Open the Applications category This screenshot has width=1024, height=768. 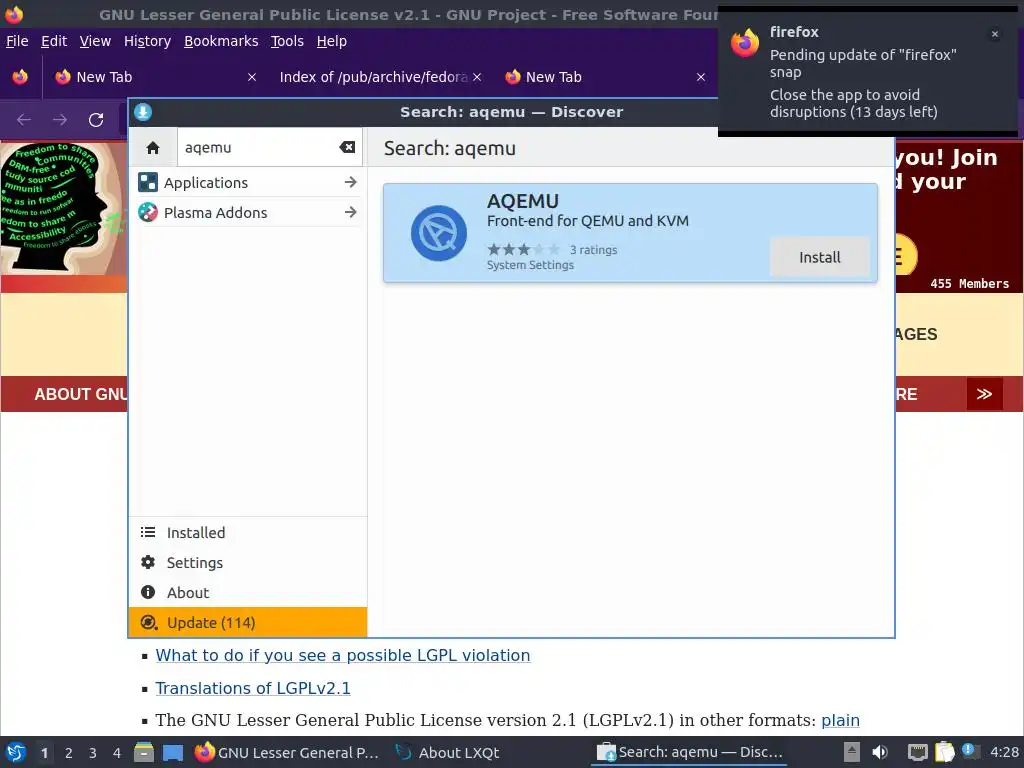pos(248,182)
